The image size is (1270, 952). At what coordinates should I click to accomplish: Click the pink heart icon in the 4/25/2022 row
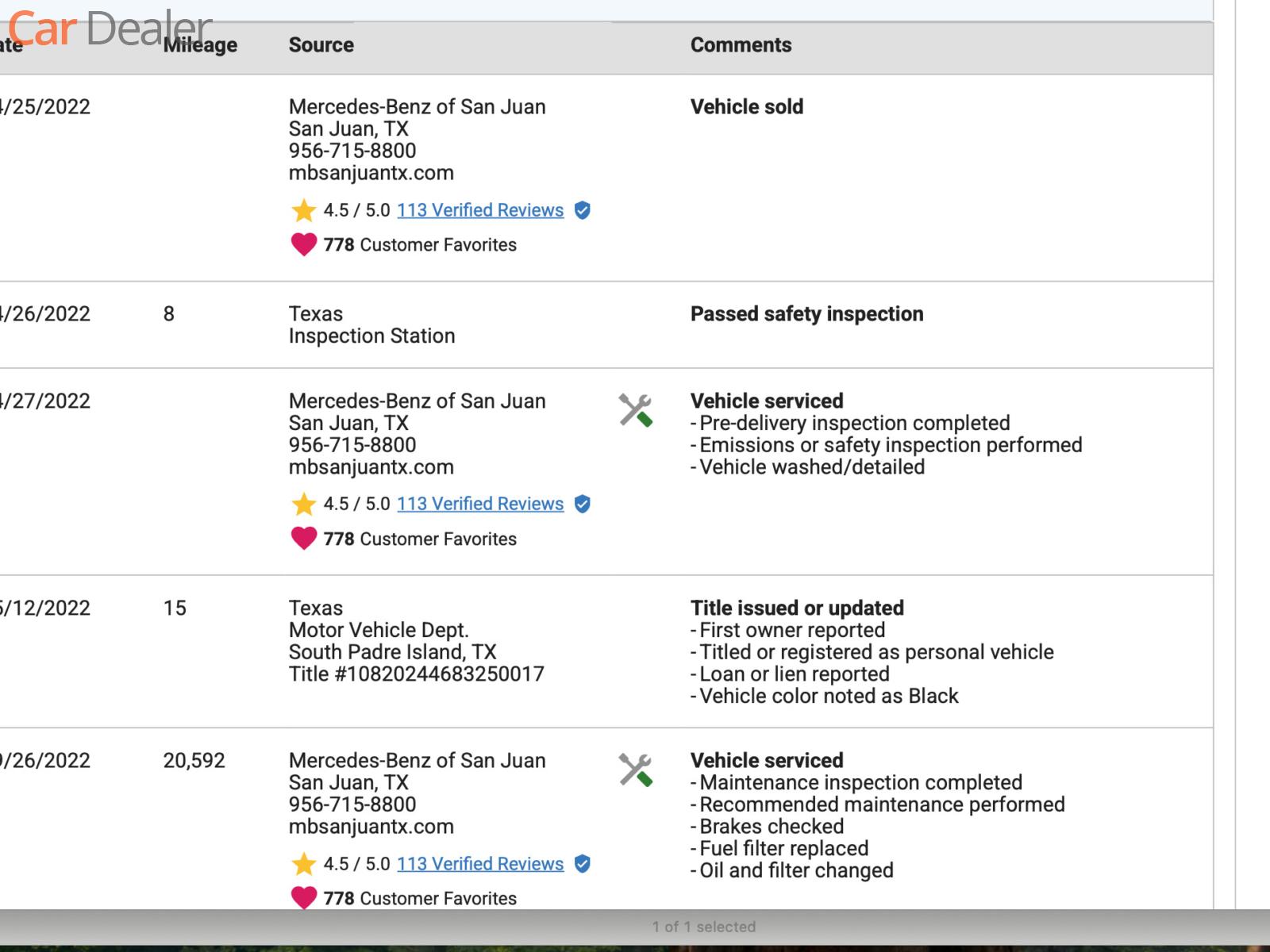click(x=303, y=244)
